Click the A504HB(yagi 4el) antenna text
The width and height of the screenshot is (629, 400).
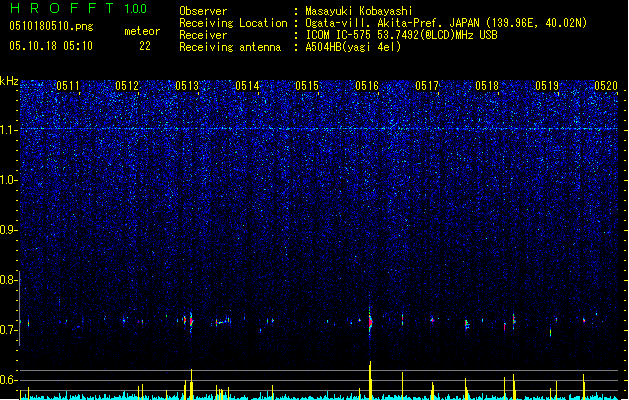click(x=353, y=47)
